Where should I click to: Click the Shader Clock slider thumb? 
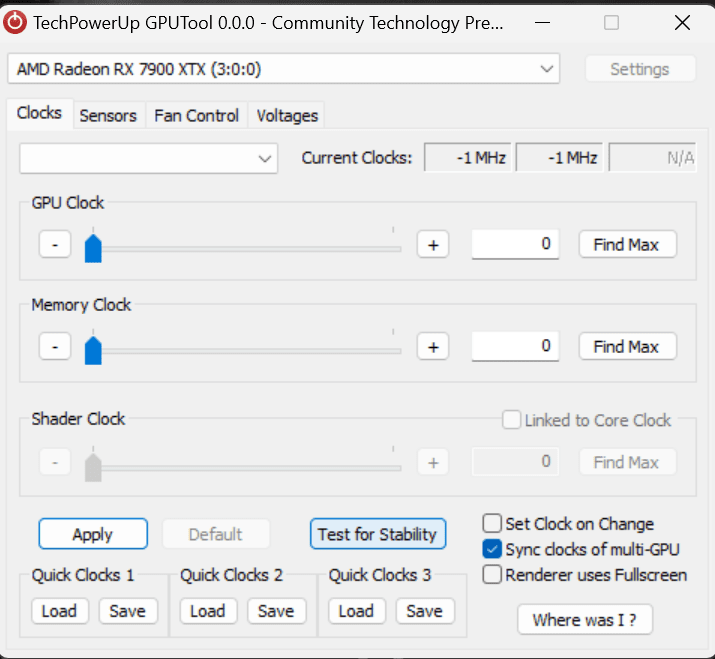tap(93, 467)
